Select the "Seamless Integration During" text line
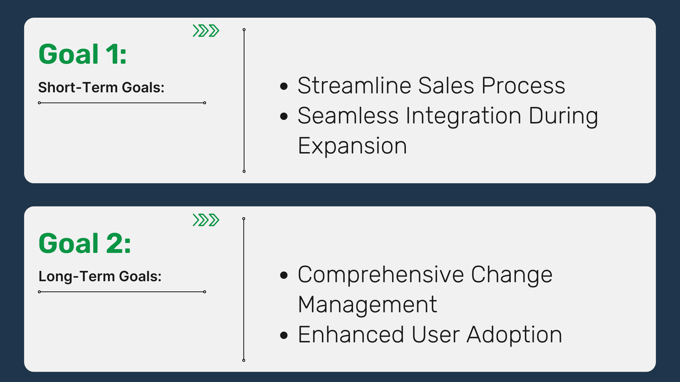Viewport: 680px width, 382px height. point(448,116)
